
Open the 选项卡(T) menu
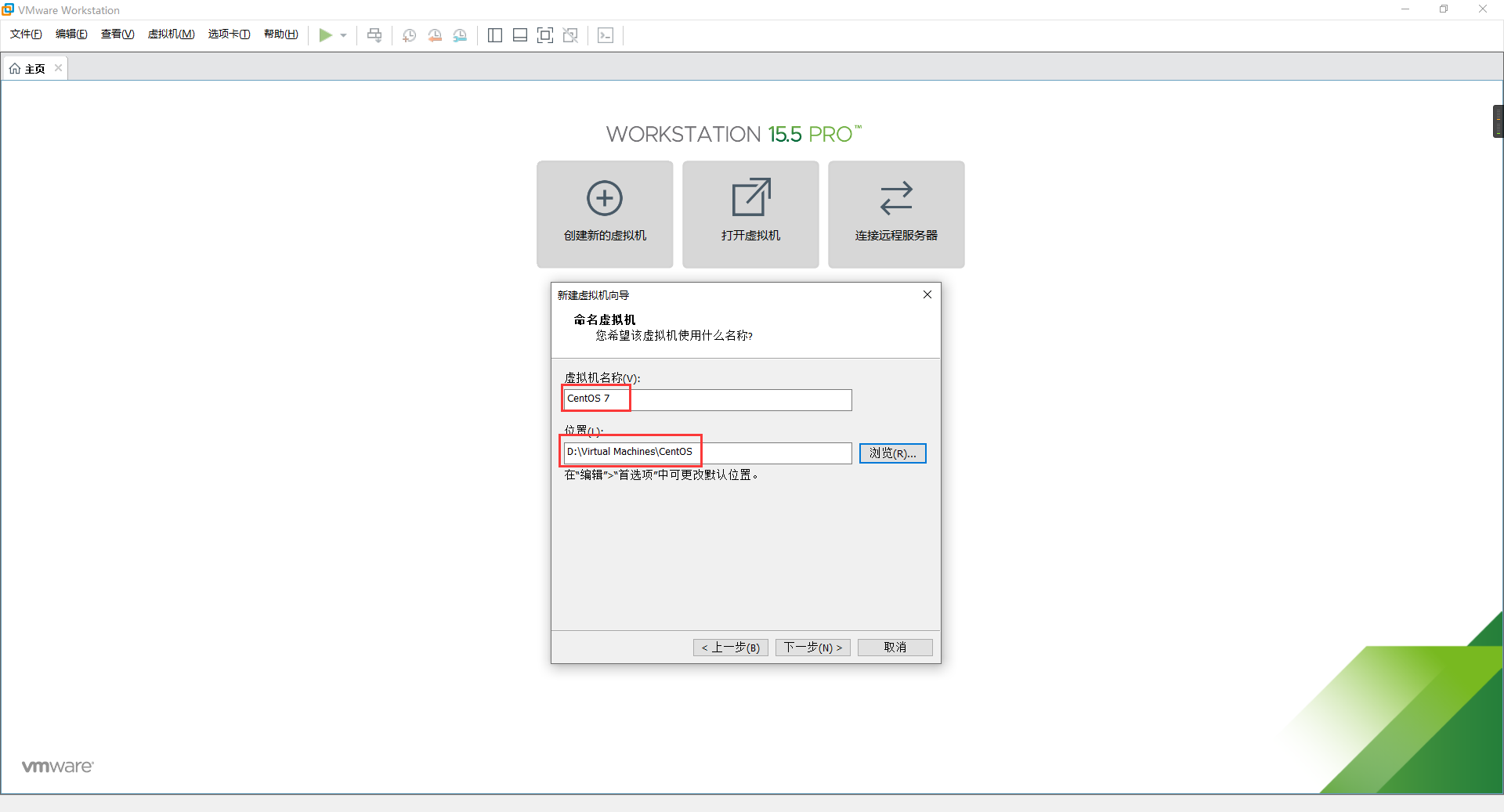click(x=229, y=34)
